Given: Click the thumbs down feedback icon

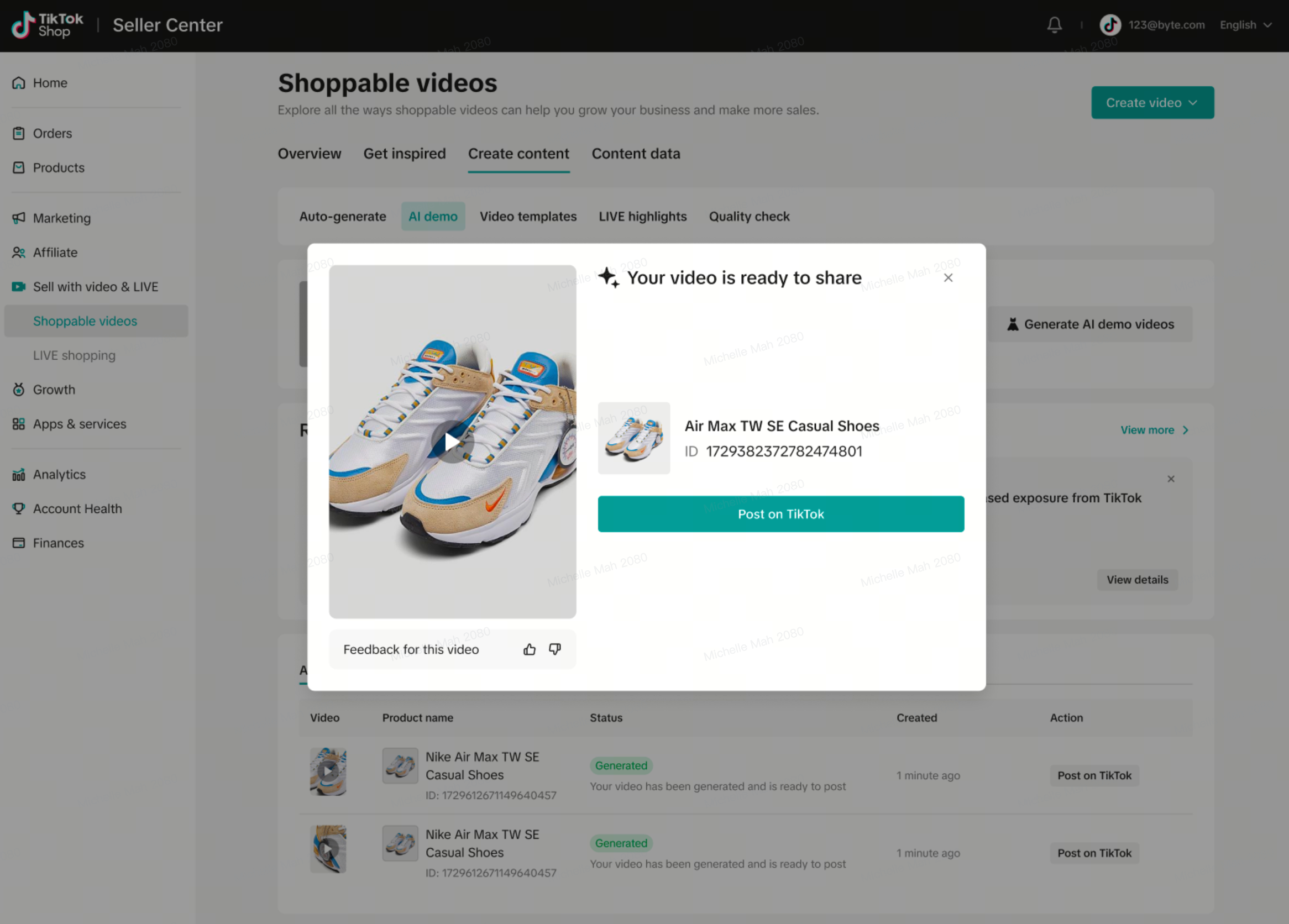Looking at the screenshot, I should 555,649.
